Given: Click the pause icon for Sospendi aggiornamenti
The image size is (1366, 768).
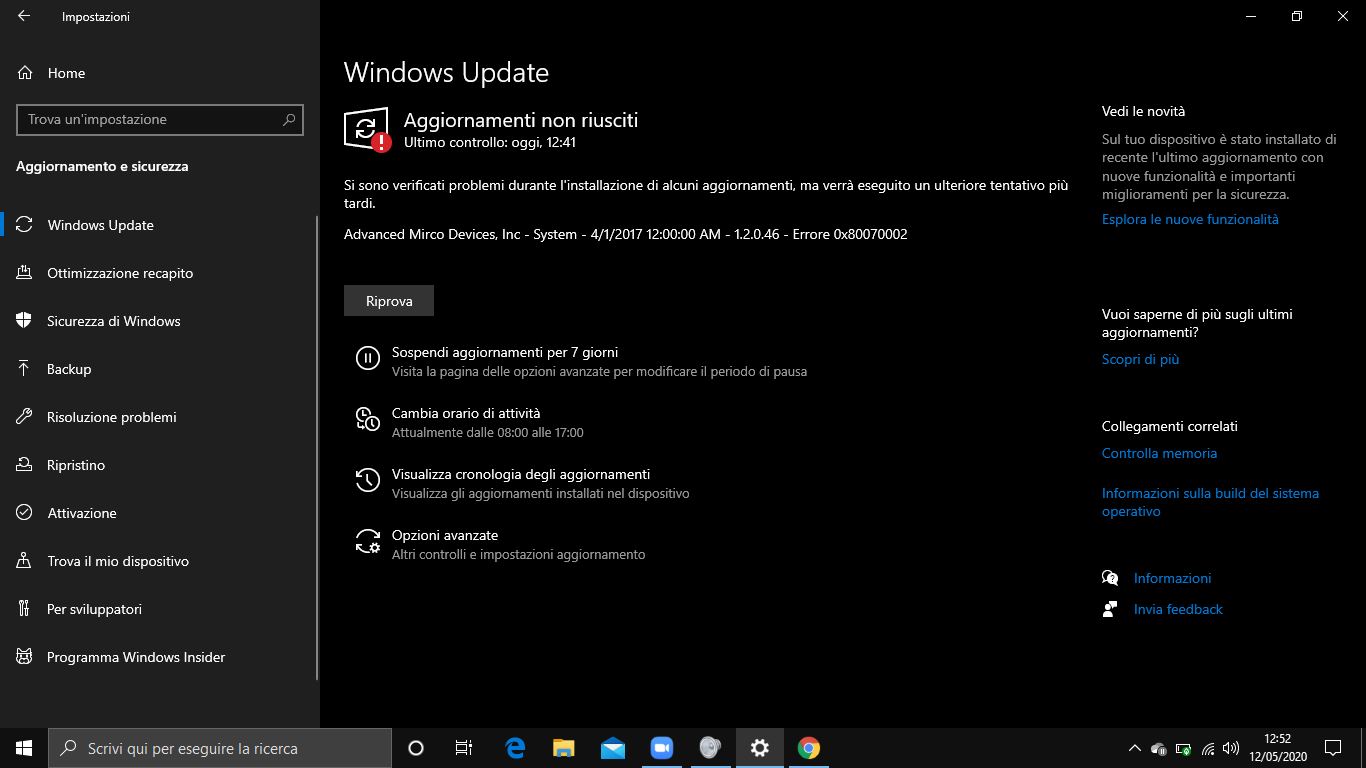Looking at the screenshot, I should click(367, 358).
